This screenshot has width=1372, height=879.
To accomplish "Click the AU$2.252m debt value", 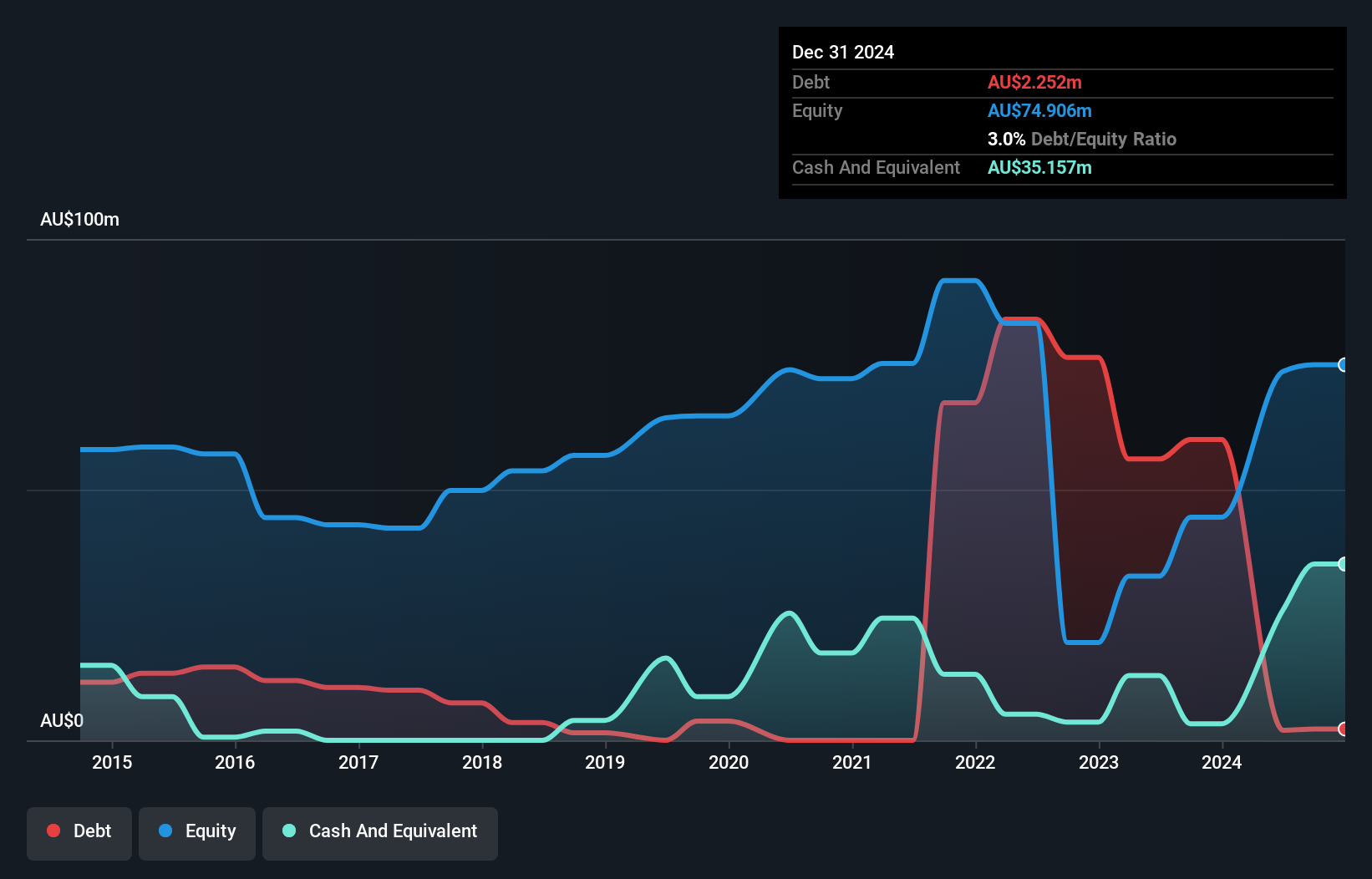I will click(1034, 82).
